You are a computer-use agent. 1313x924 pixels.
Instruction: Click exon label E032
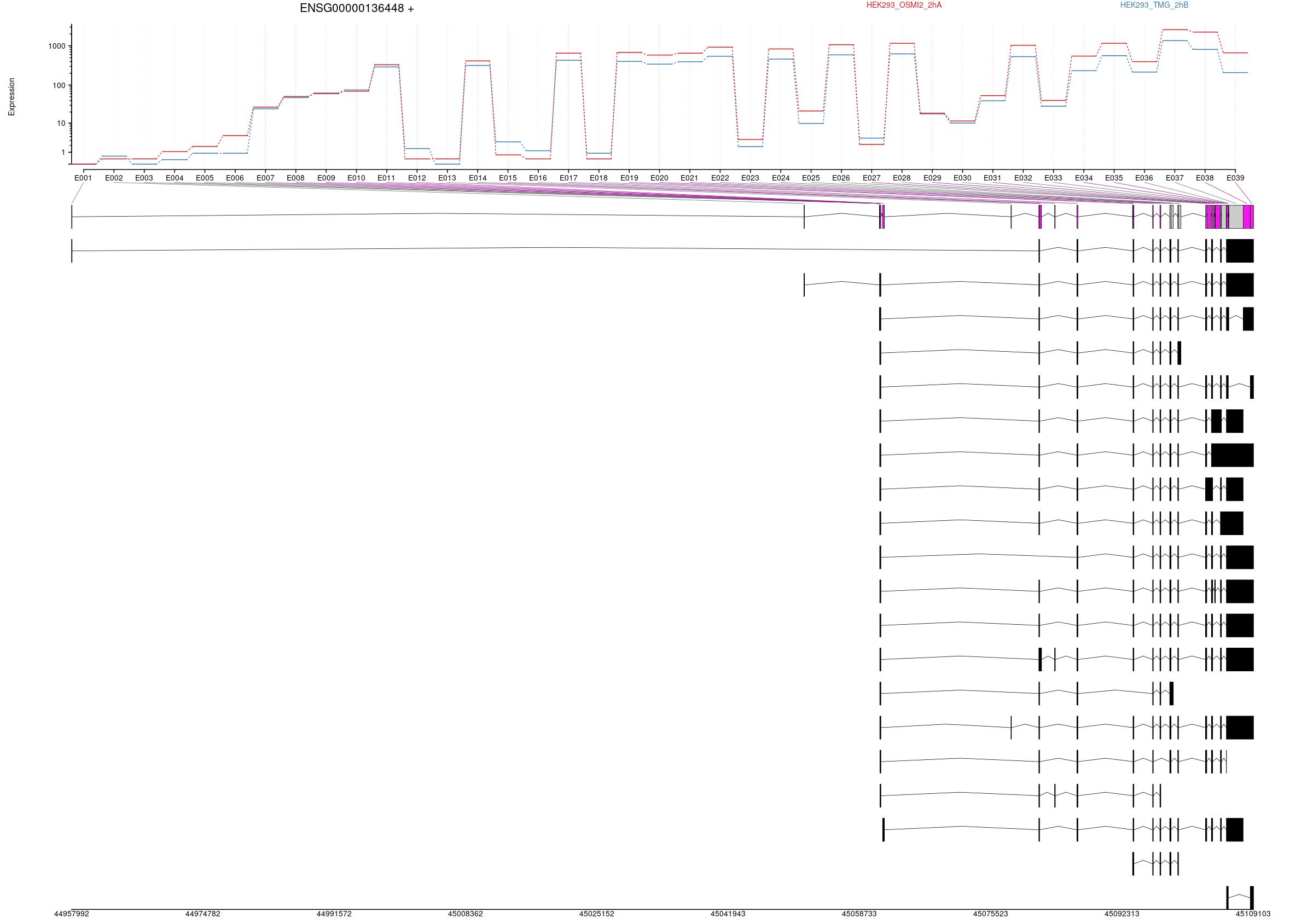[1023, 178]
